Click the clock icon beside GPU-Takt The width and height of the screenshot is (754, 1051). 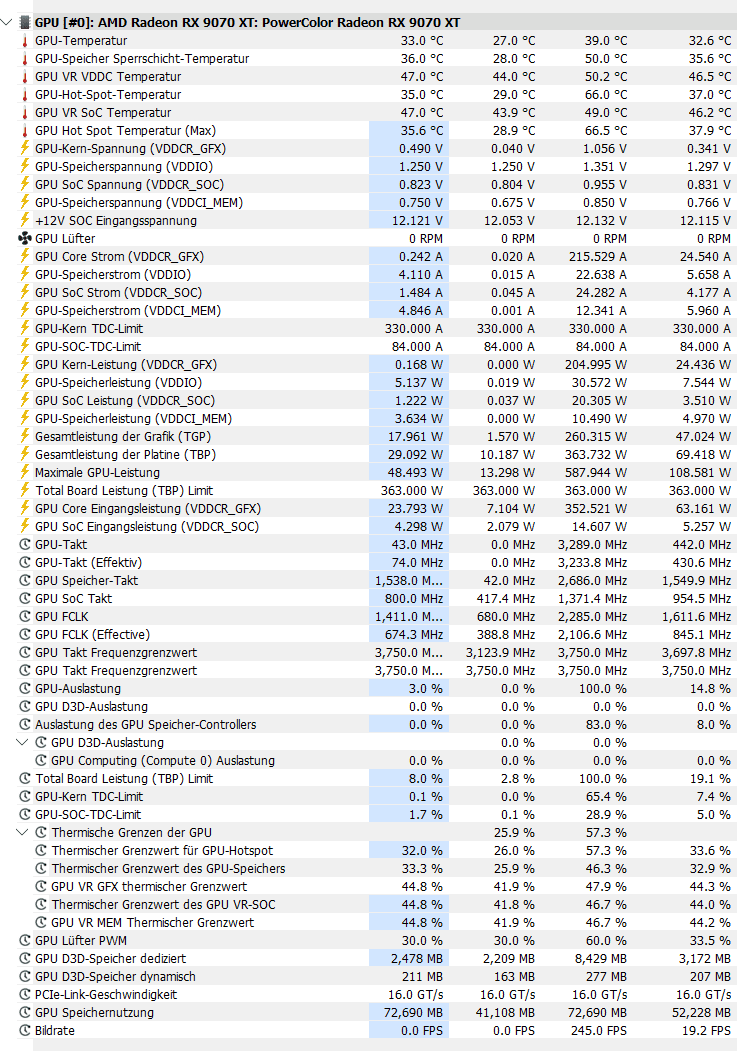[x=25, y=544]
